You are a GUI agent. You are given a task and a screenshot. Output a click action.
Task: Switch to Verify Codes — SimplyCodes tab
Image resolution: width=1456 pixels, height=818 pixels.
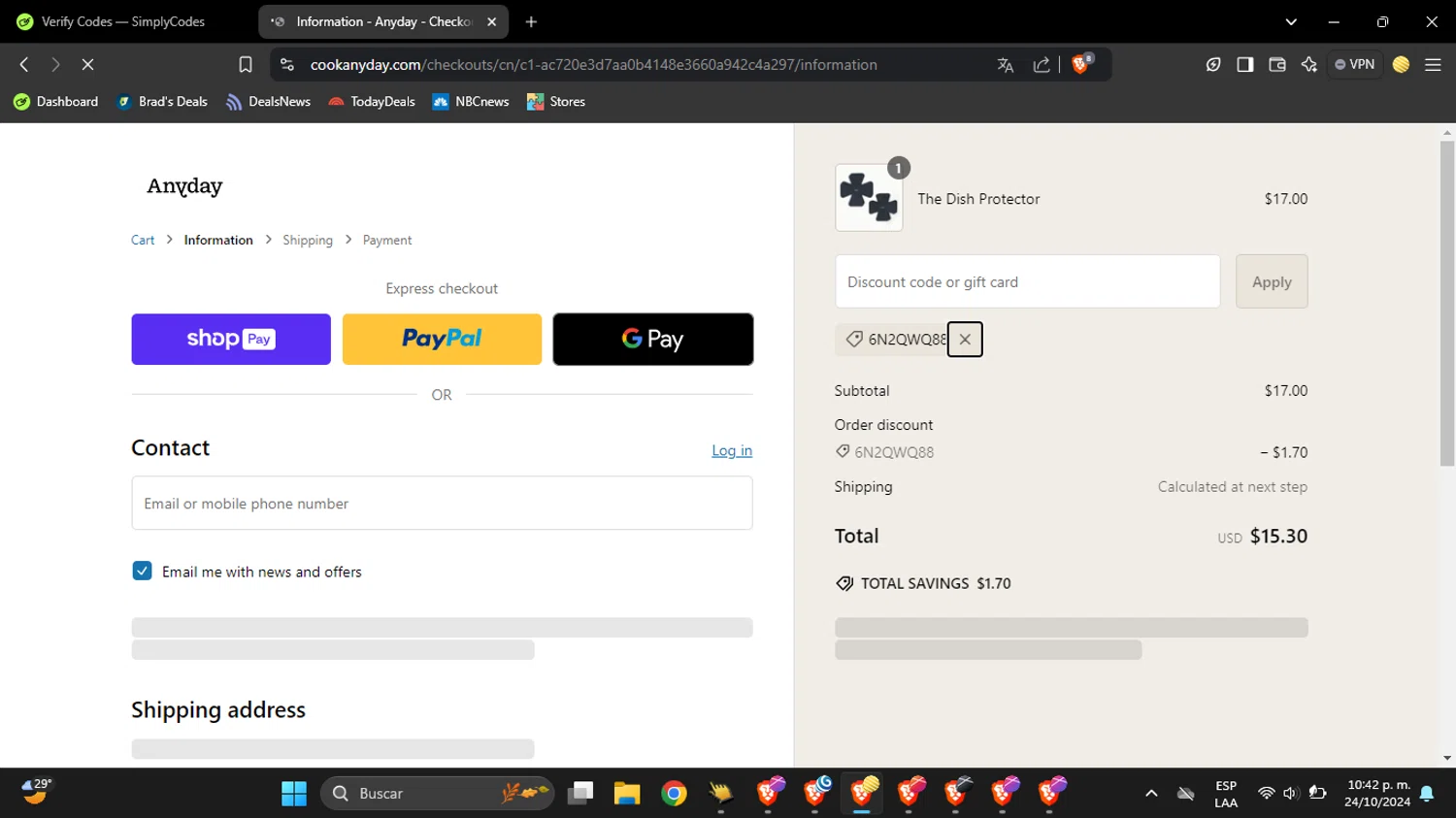tap(123, 21)
